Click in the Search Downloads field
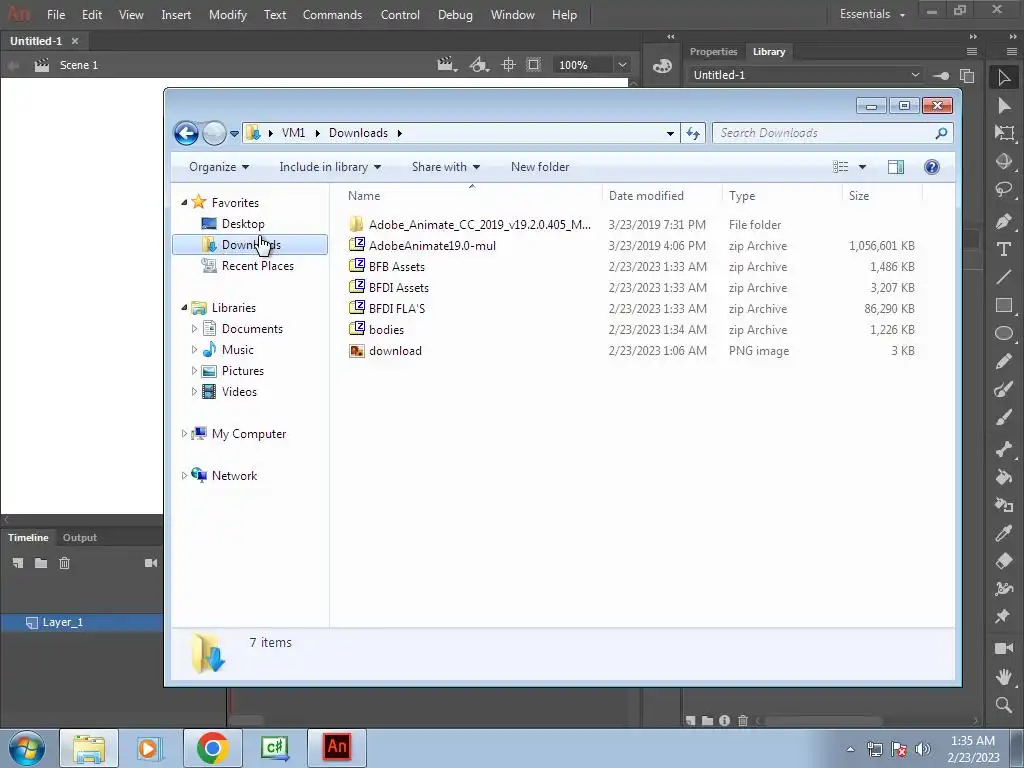The image size is (1024, 768). coord(832,133)
